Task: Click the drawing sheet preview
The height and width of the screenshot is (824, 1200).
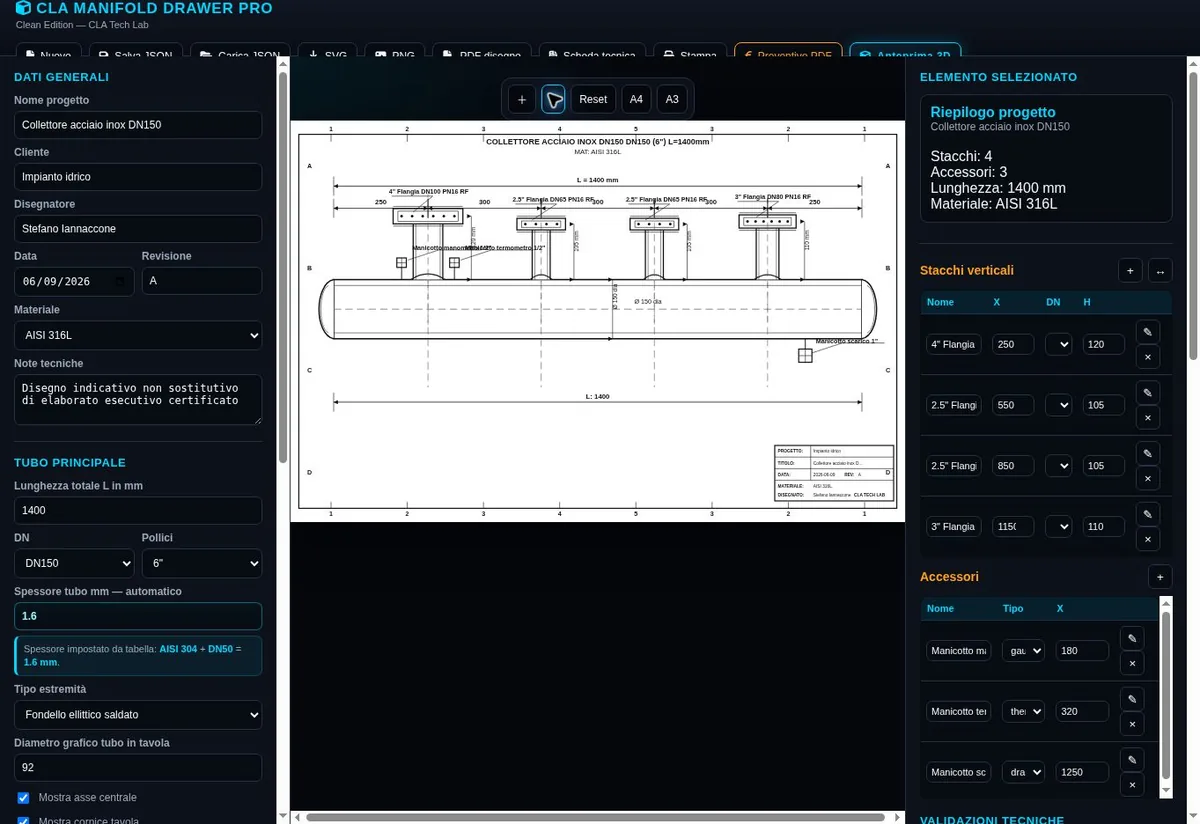Action: coord(597,321)
